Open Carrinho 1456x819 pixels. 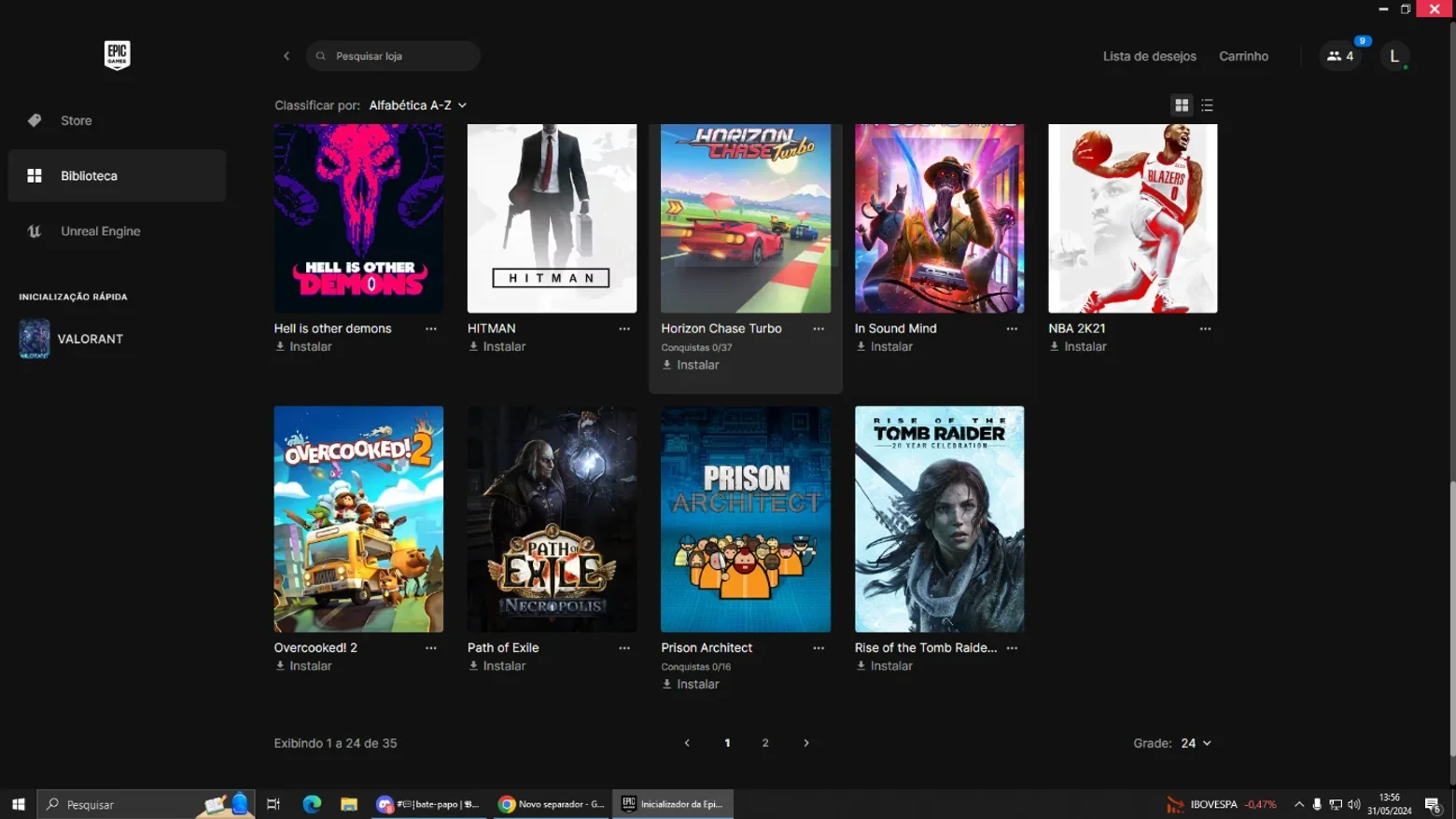point(1243,56)
